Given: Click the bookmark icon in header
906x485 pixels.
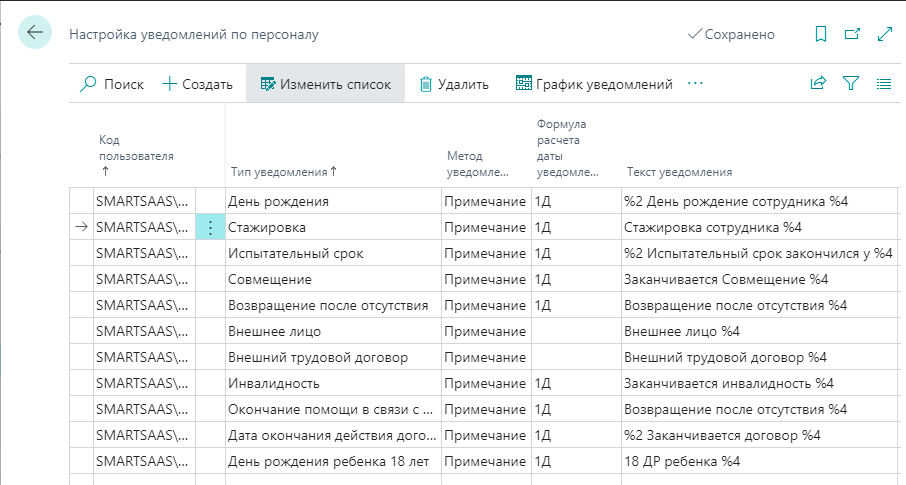Looking at the screenshot, I should [x=821, y=34].
